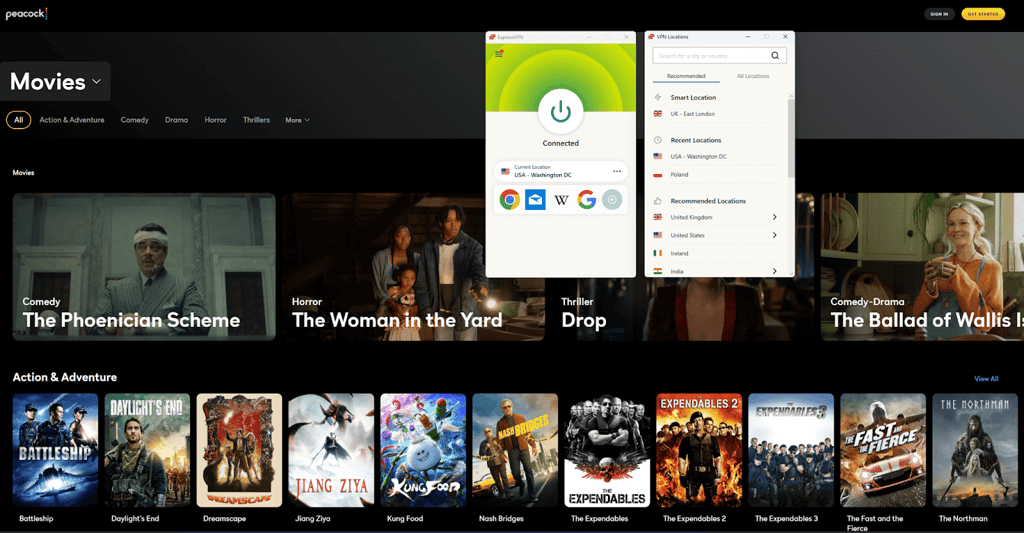Open the More genres dropdown

pyautogui.click(x=297, y=120)
